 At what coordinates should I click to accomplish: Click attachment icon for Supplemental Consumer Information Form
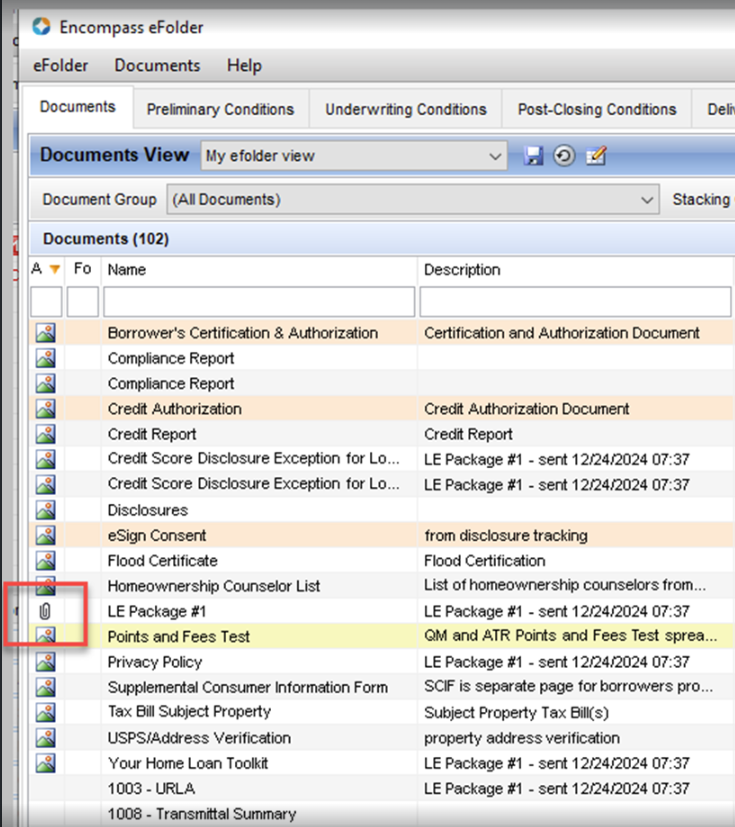[x=46, y=687]
